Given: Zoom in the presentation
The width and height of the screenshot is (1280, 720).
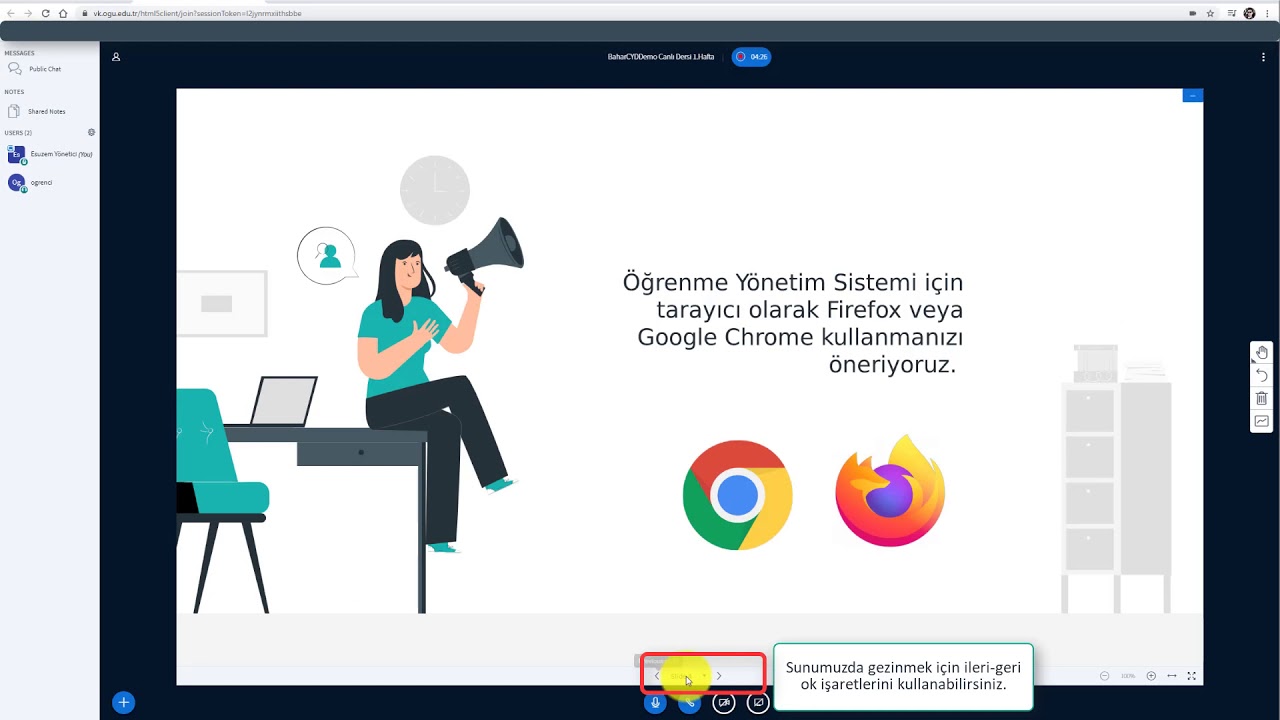Looking at the screenshot, I should click(1151, 676).
